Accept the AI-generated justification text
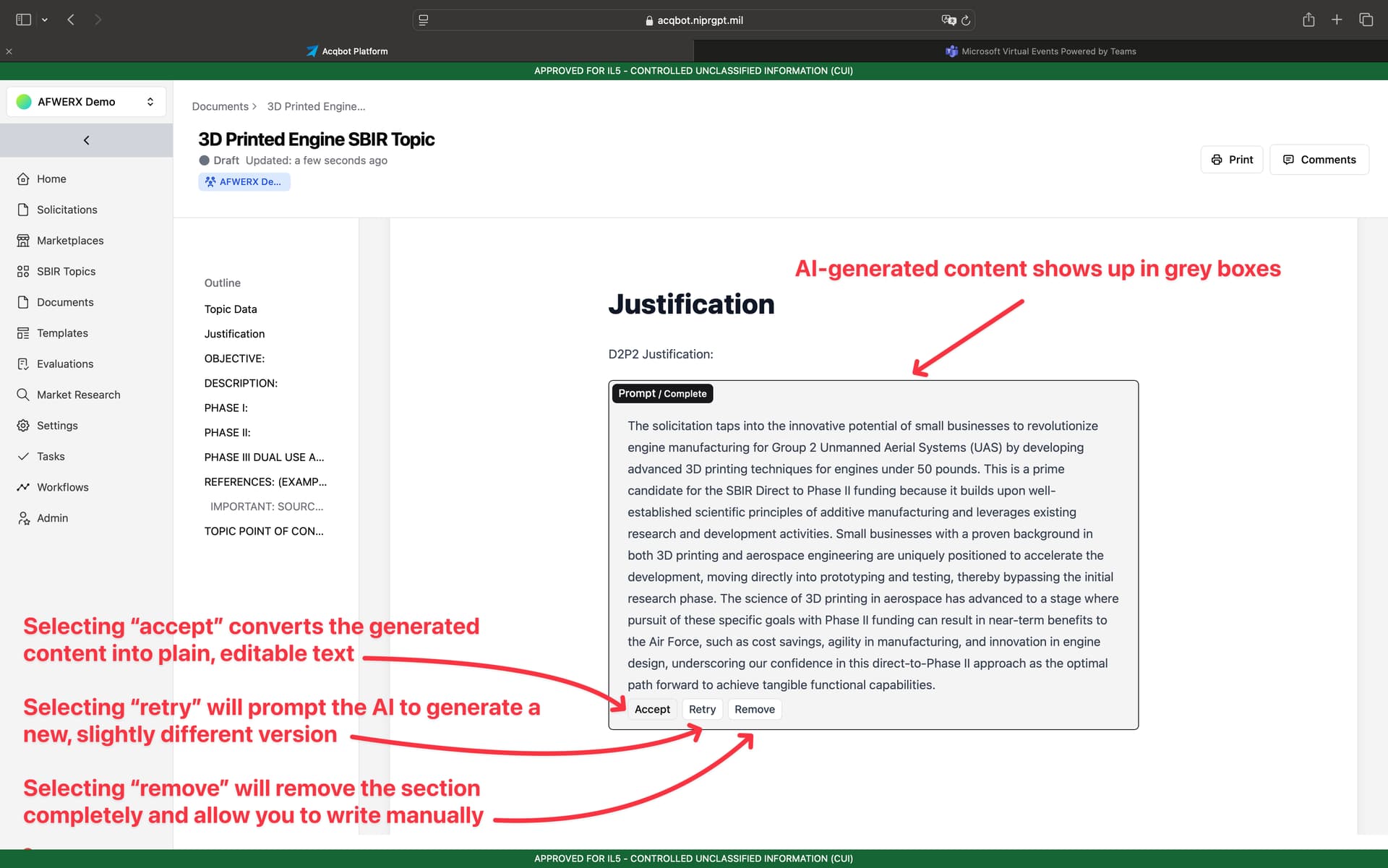Screen dimensions: 1388x868 652,709
